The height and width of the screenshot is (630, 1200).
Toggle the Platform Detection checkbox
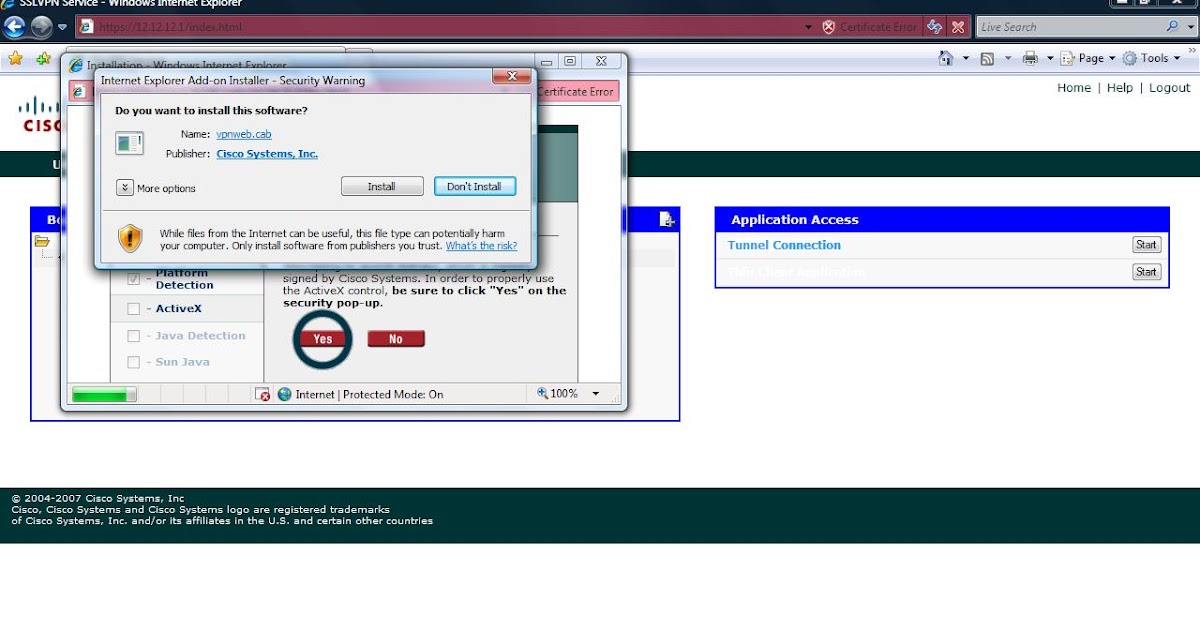134,279
